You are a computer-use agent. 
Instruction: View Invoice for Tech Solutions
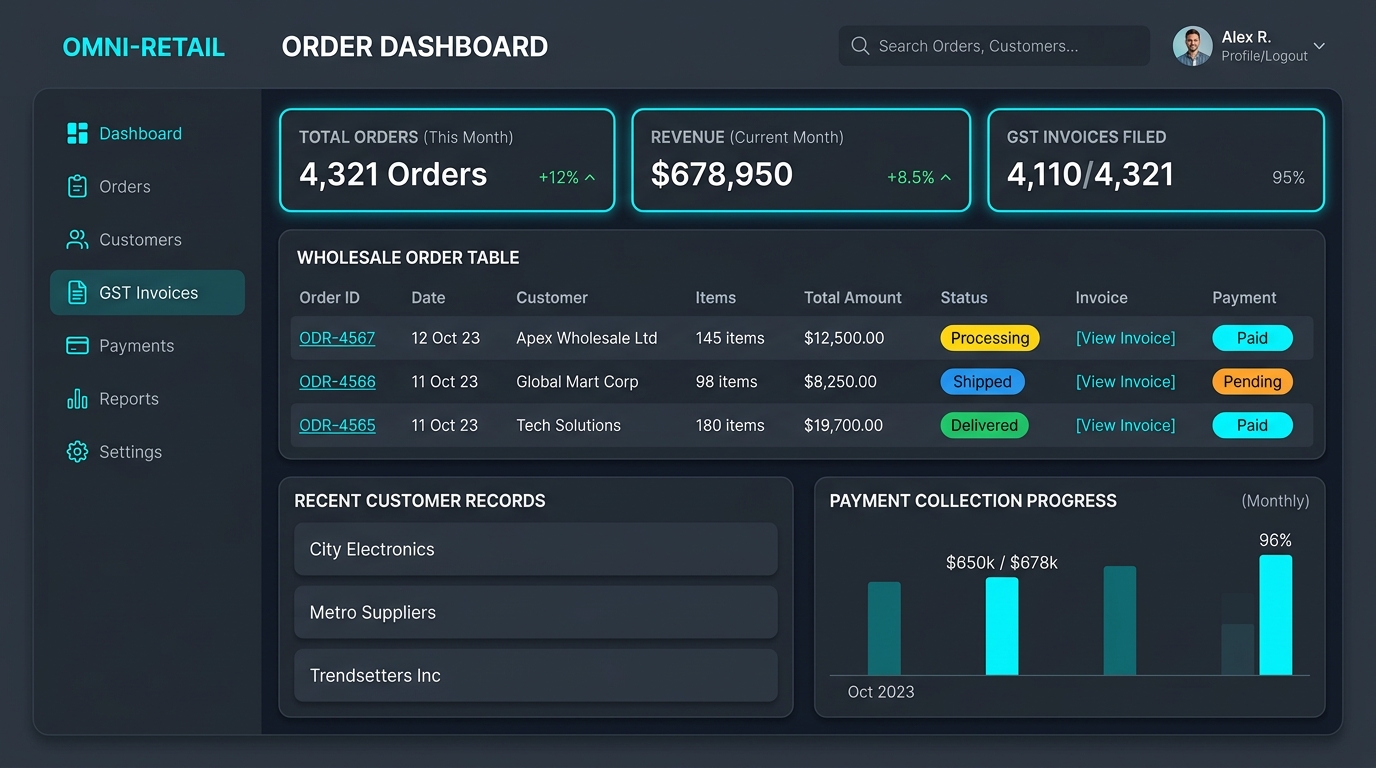point(1125,425)
